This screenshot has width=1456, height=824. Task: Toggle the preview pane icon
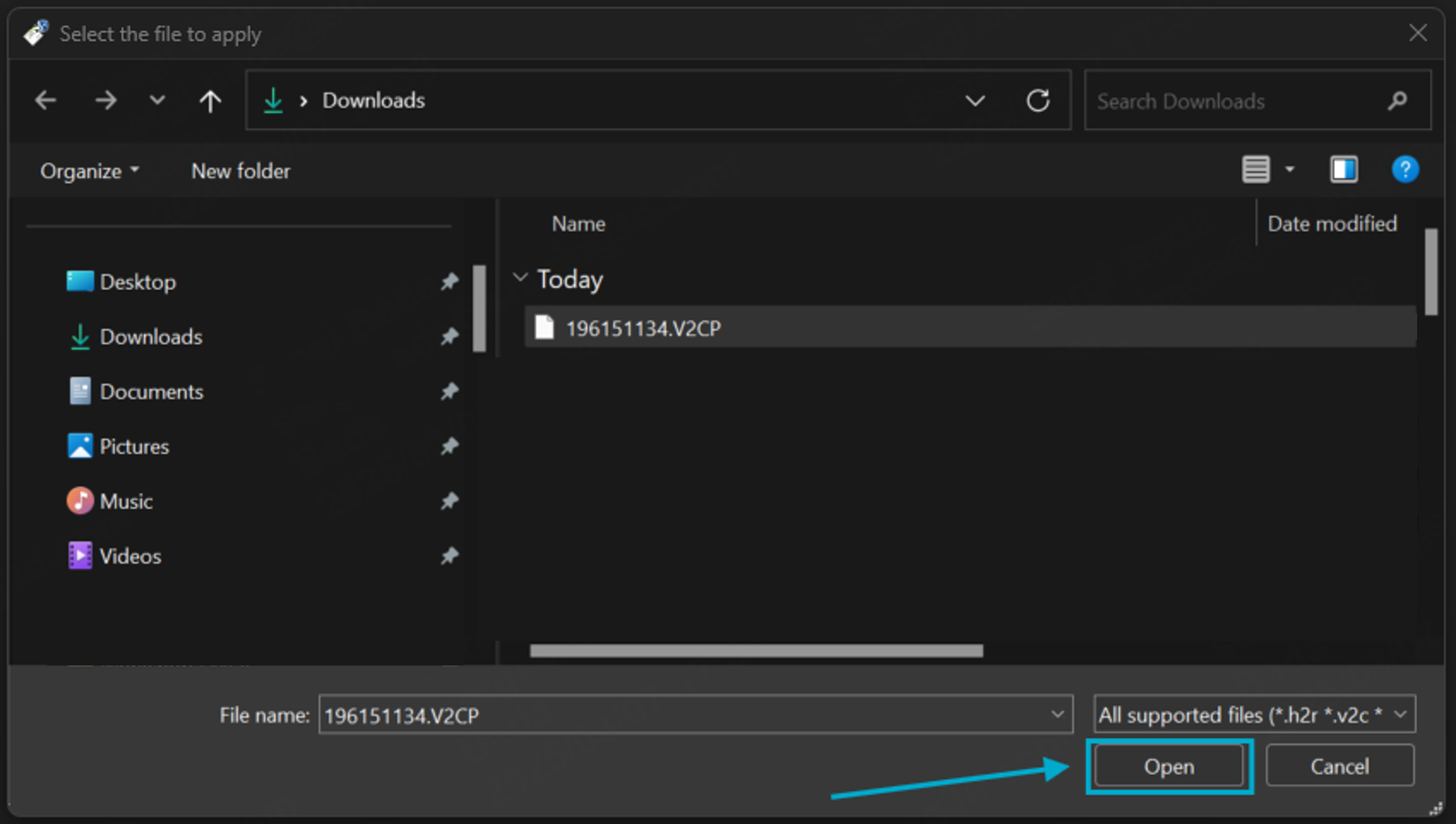coord(1343,170)
